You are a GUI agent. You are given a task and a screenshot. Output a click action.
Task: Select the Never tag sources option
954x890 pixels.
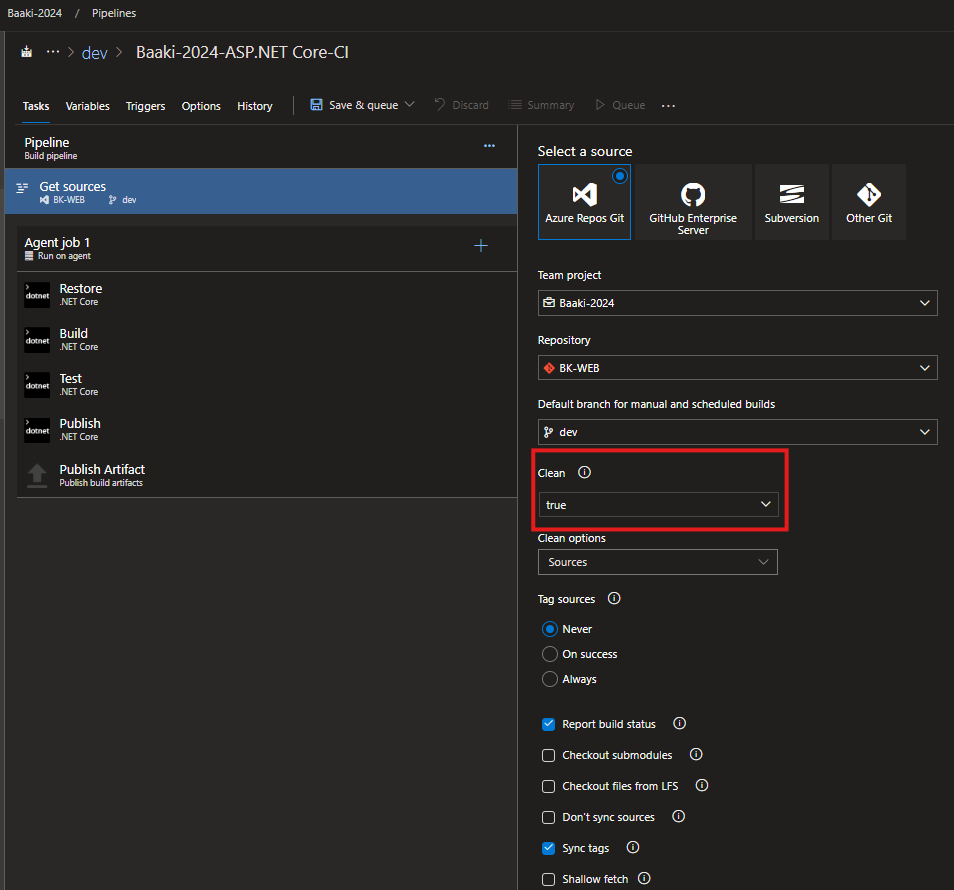coord(549,629)
